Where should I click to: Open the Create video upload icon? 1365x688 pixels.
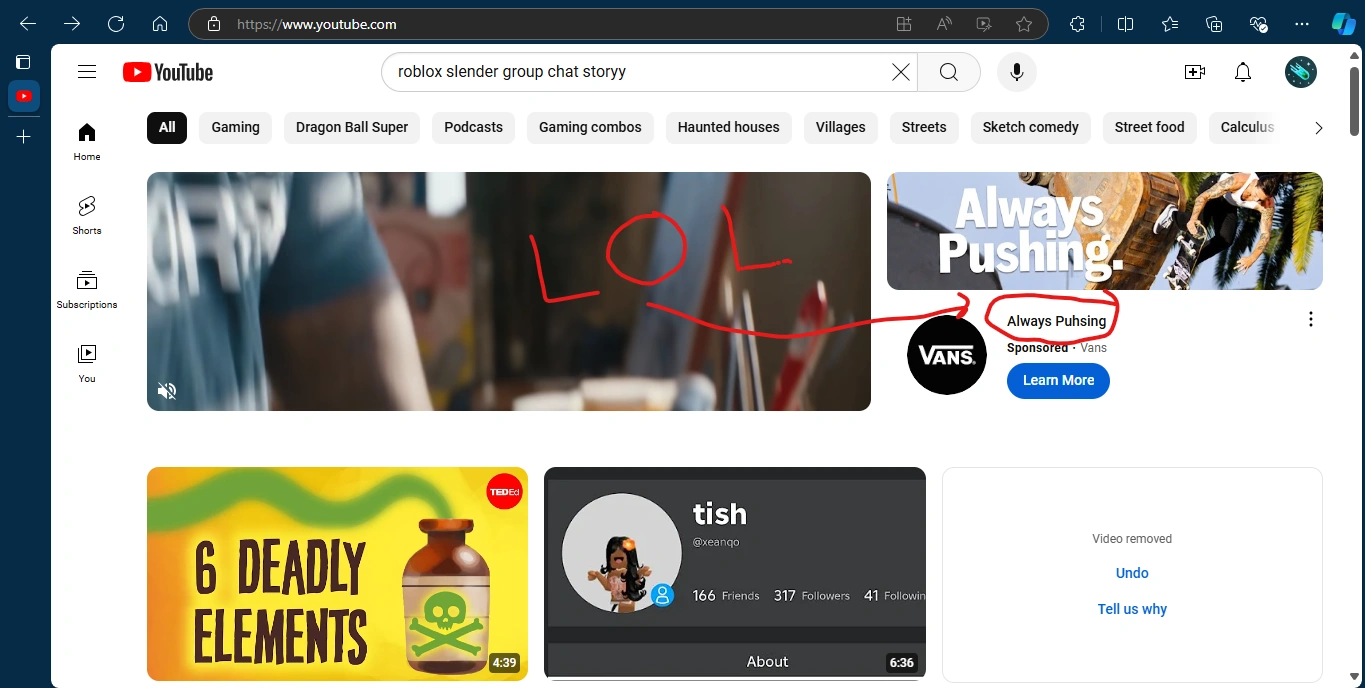pos(1194,71)
